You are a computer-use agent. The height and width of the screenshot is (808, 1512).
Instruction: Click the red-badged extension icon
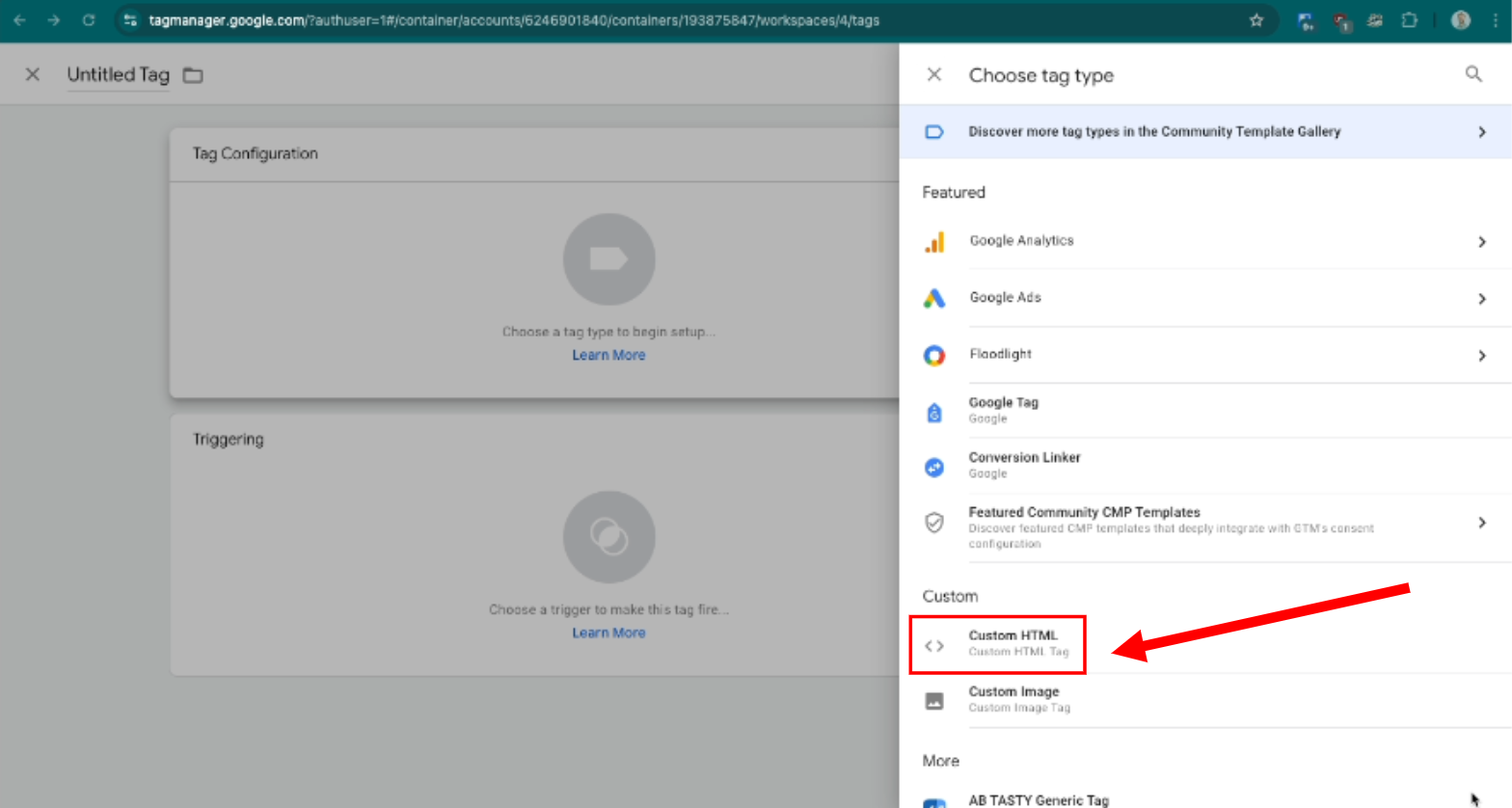click(x=1341, y=21)
